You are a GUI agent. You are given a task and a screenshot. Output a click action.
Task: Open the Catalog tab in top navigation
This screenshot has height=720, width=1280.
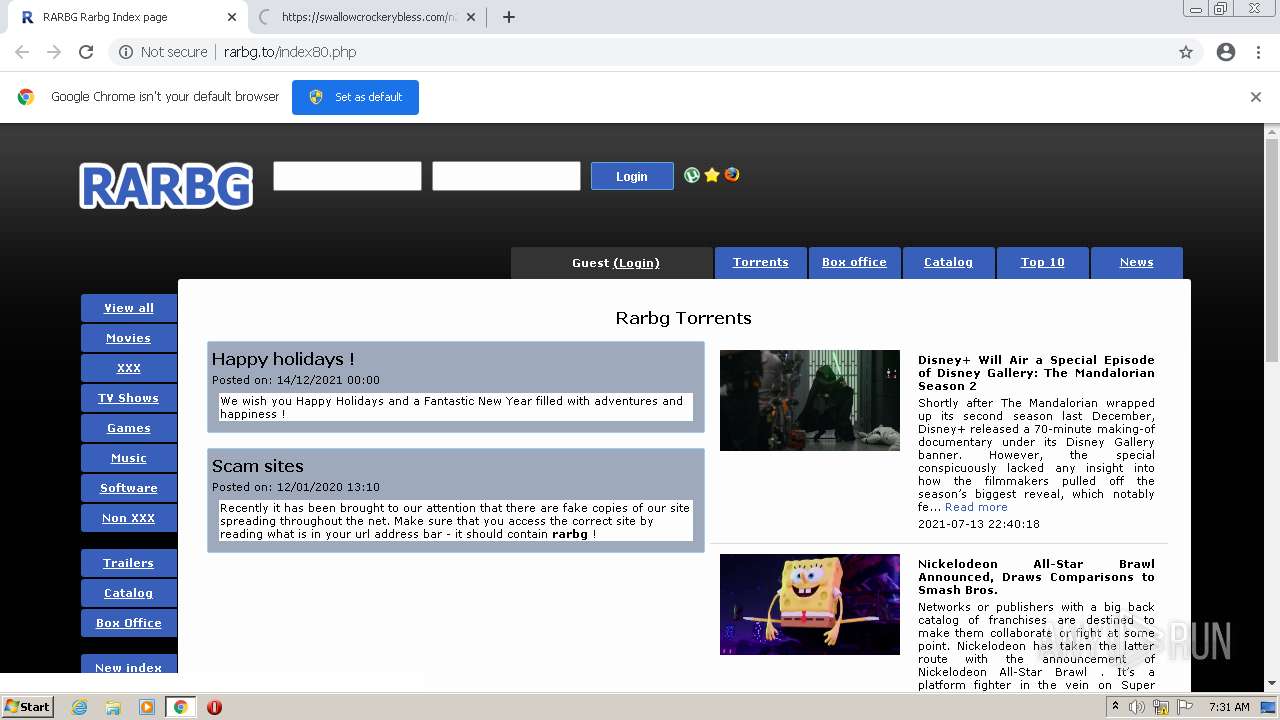pos(948,262)
